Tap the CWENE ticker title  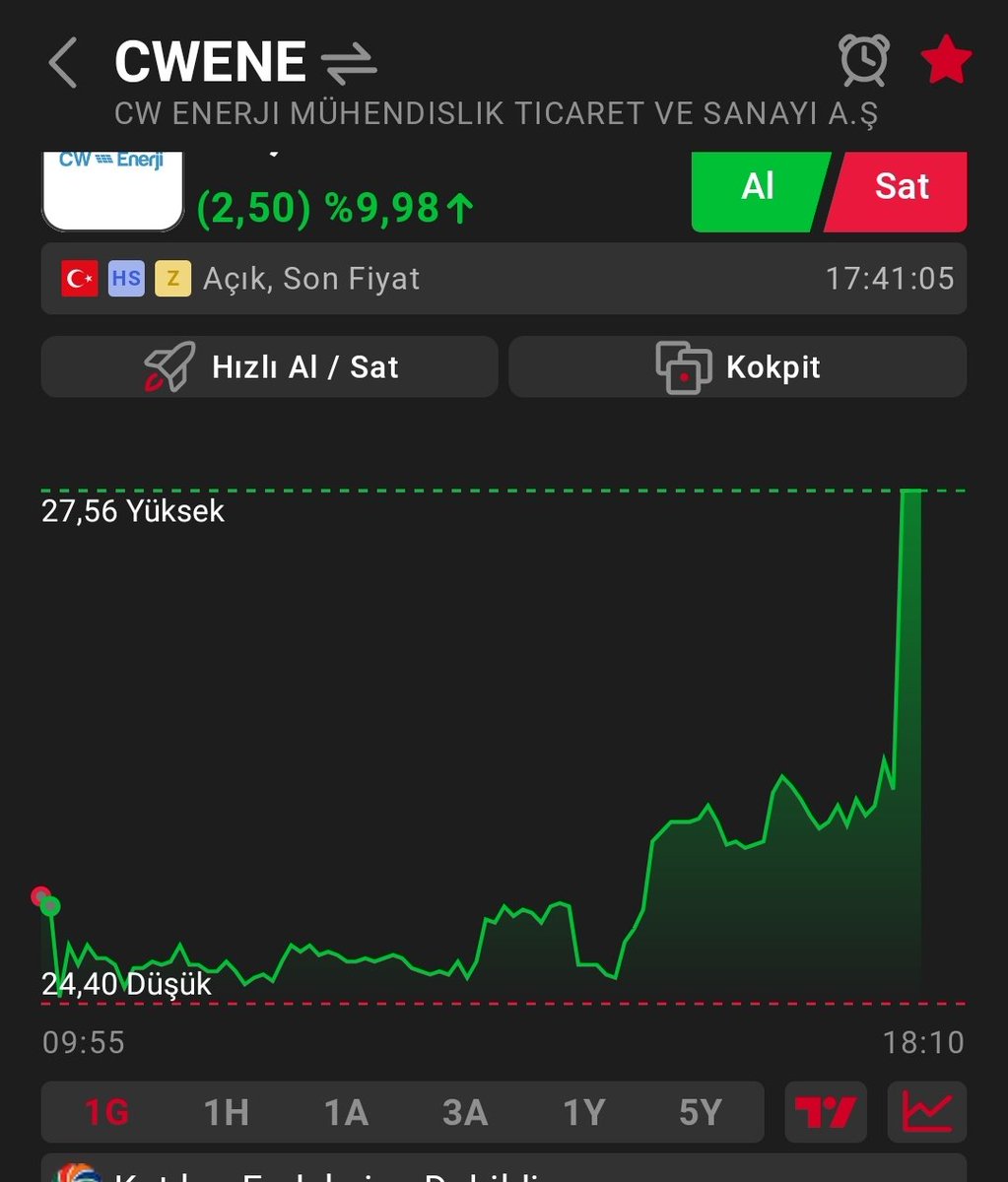click(x=211, y=62)
